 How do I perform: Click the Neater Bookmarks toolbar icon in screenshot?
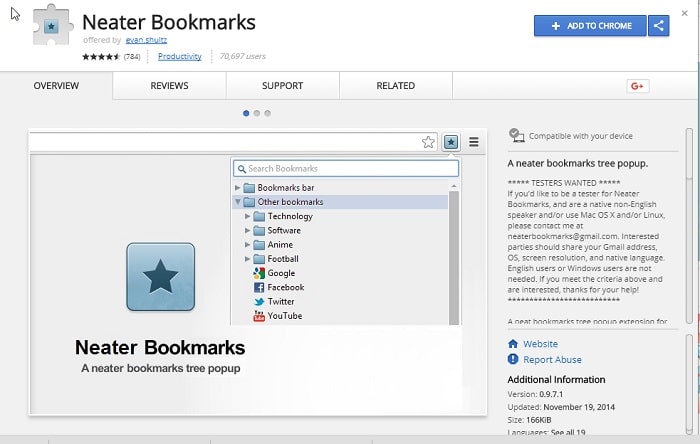(451, 142)
